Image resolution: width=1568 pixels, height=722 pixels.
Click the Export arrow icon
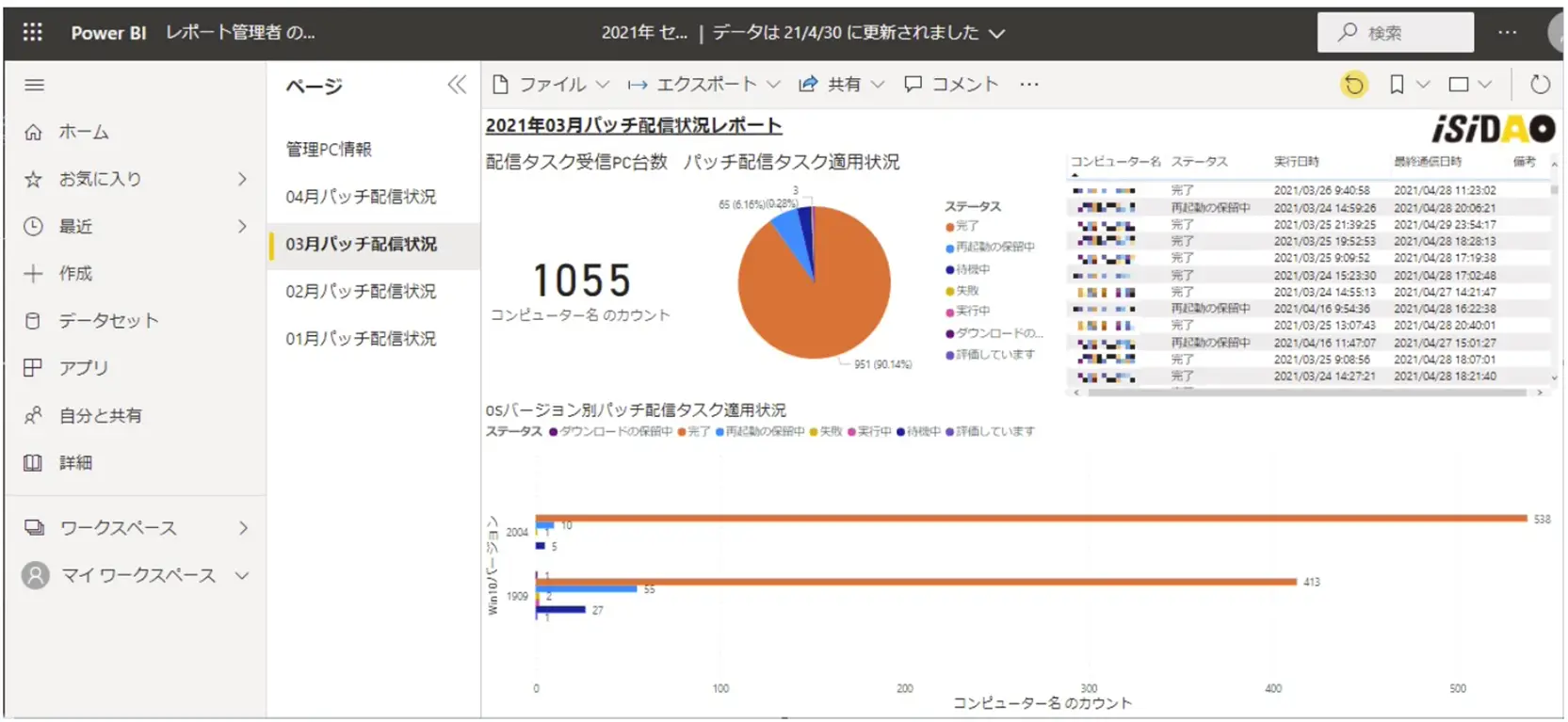tap(638, 85)
